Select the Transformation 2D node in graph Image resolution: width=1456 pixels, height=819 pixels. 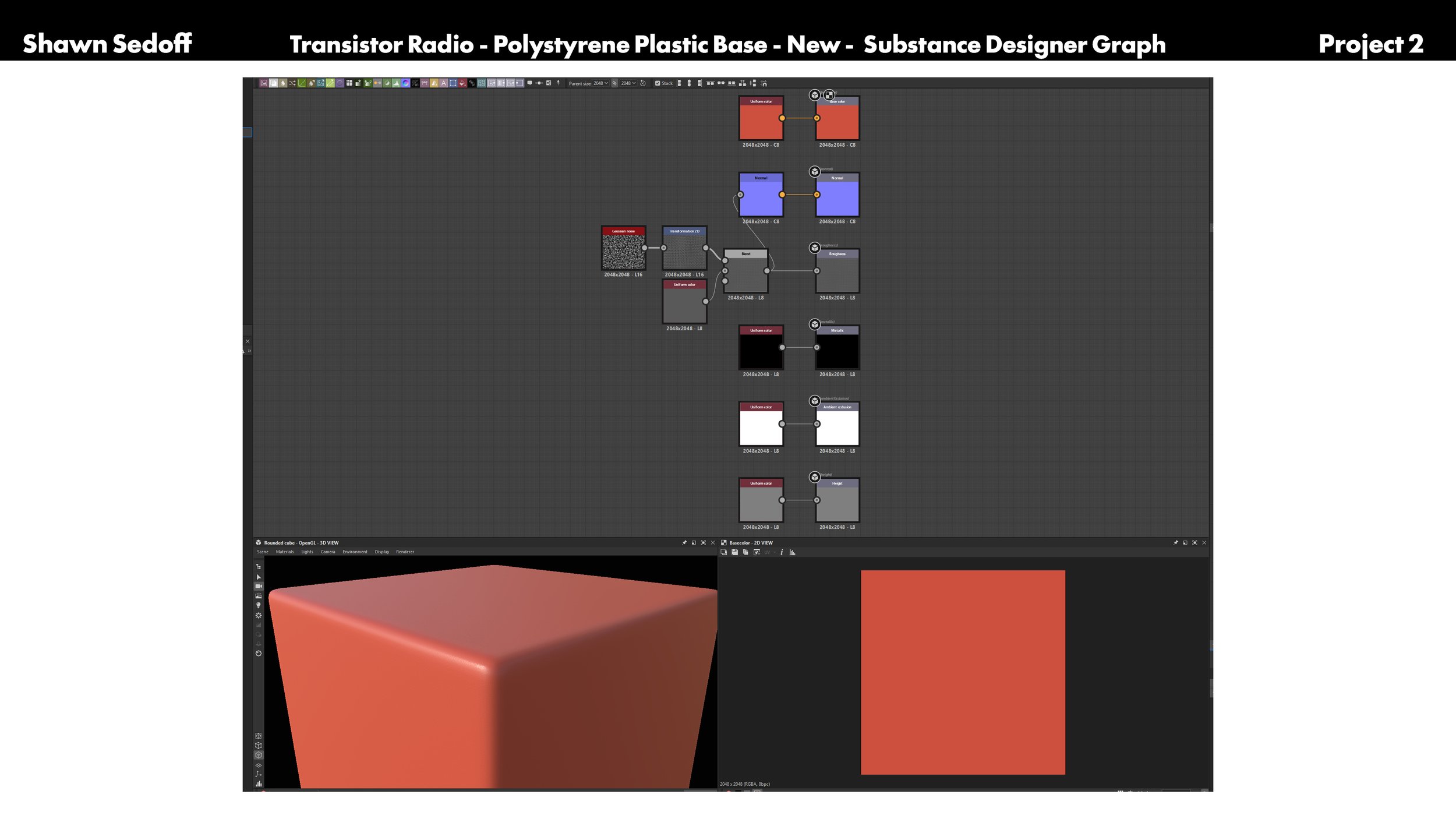(x=684, y=248)
